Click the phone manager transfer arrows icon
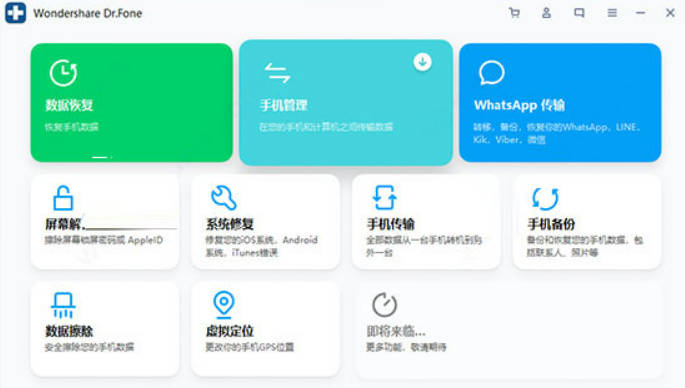Screen dimensions: 685x388 point(277,73)
